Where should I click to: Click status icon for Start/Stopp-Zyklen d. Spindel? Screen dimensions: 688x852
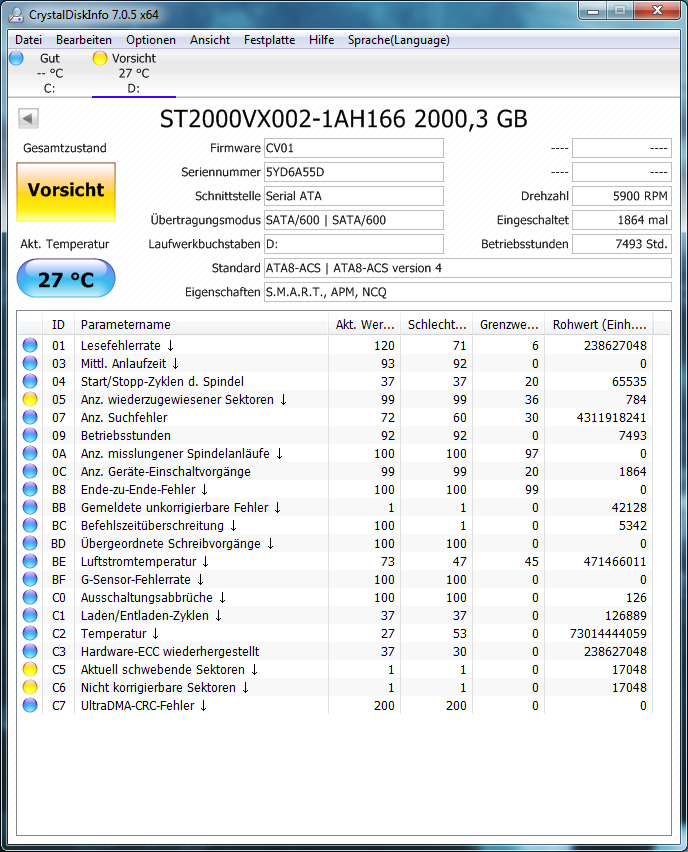coord(30,381)
